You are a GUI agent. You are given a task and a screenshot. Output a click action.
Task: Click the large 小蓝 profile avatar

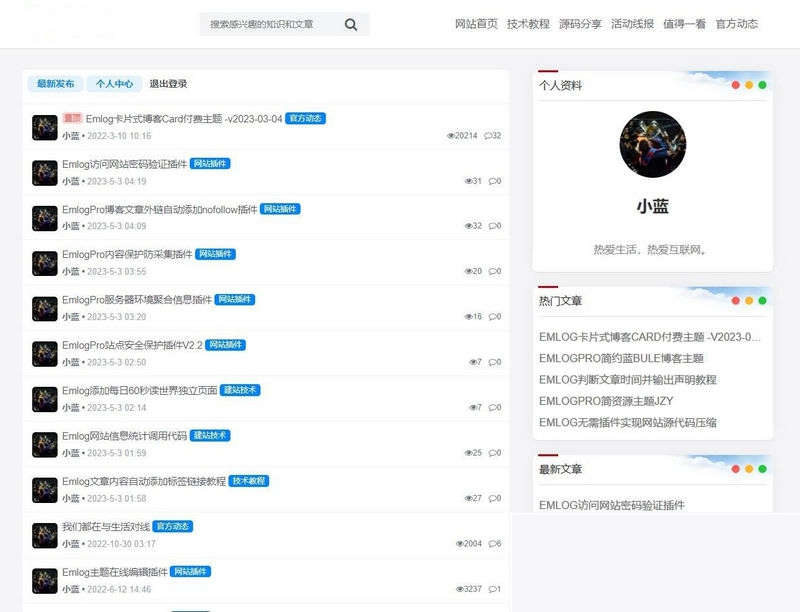pos(652,144)
